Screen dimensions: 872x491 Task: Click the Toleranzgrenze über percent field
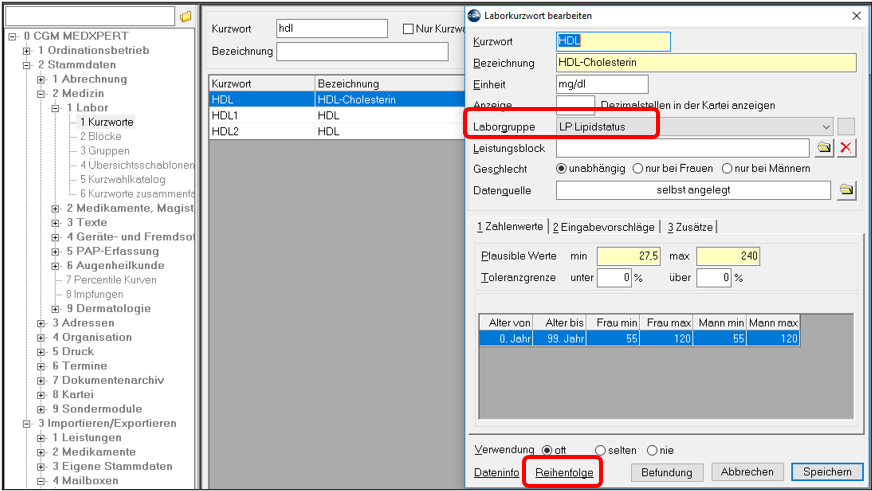pos(714,277)
